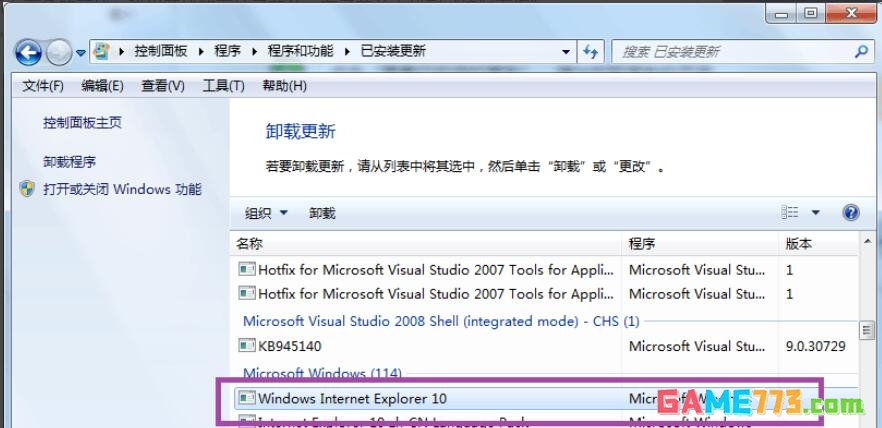Click the greyed Forward arrow button
882x428 pixels.
click(x=58, y=53)
